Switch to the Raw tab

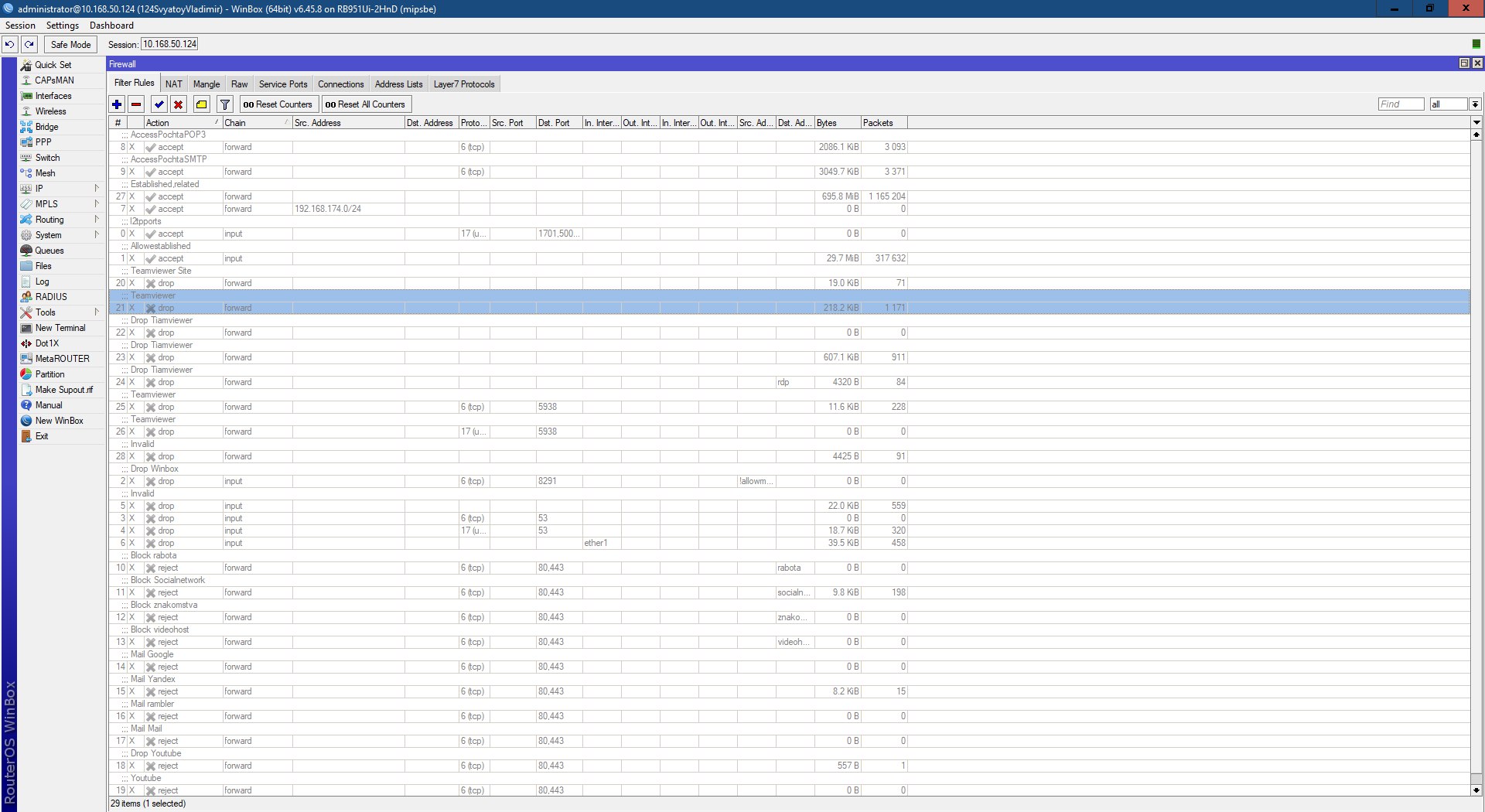click(x=240, y=84)
